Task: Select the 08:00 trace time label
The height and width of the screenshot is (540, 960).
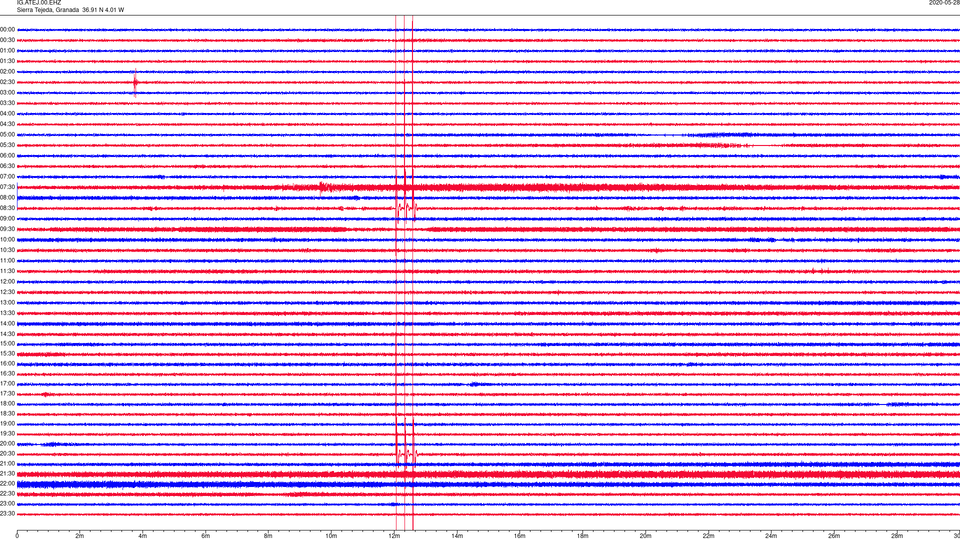Action: click(x=7, y=197)
